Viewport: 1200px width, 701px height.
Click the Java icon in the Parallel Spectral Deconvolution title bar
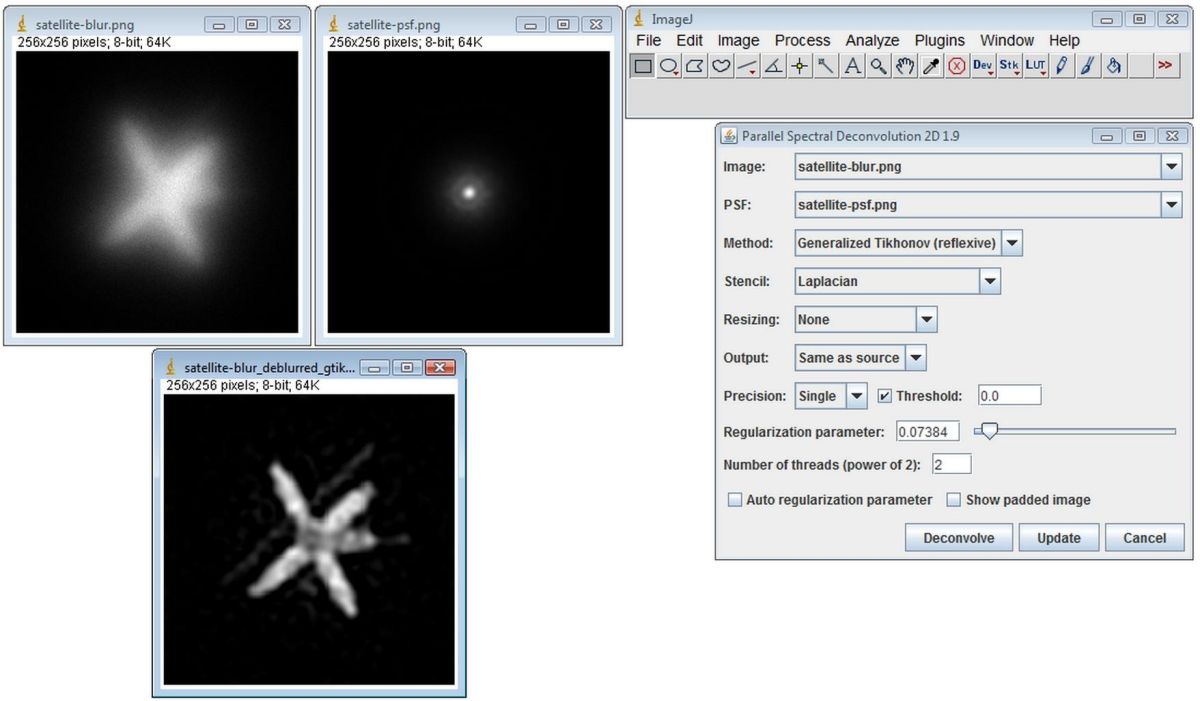[728, 136]
